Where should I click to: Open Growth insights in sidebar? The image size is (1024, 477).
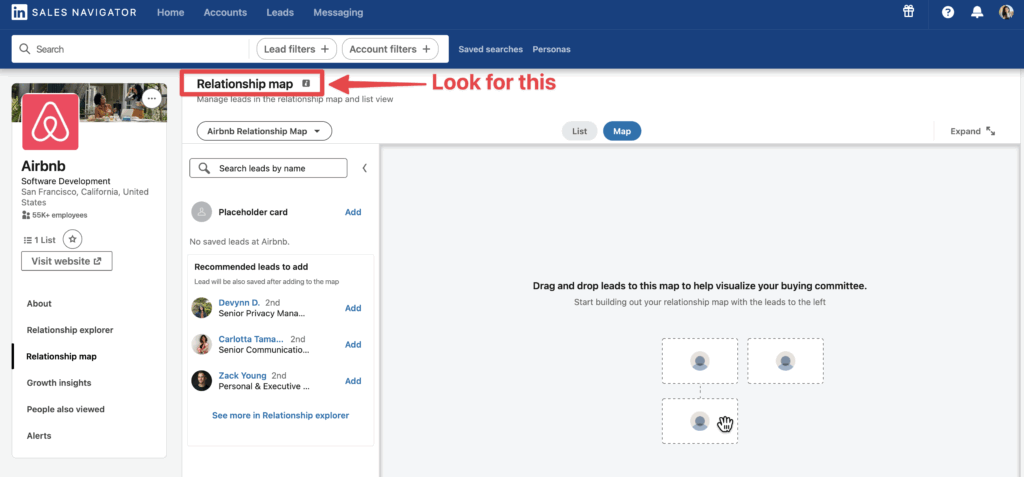[x=59, y=383]
